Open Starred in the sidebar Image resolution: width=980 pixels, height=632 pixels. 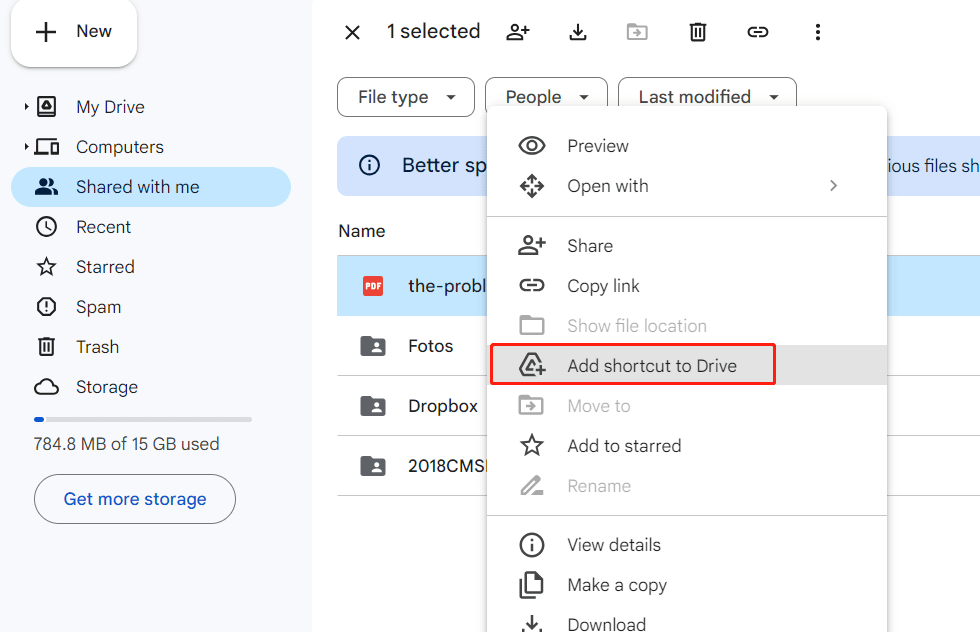pyautogui.click(x=105, y=267)
